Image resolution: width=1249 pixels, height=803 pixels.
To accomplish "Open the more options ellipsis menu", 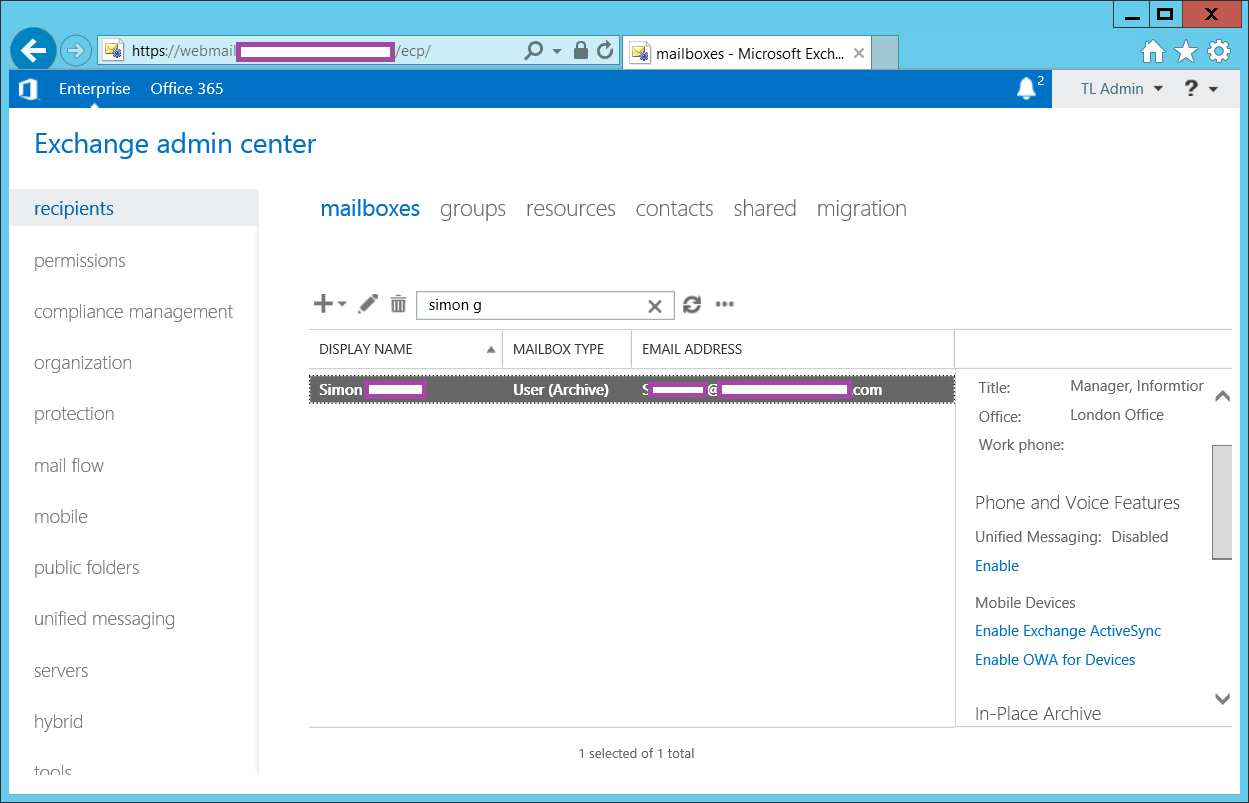I will [725, 305].
